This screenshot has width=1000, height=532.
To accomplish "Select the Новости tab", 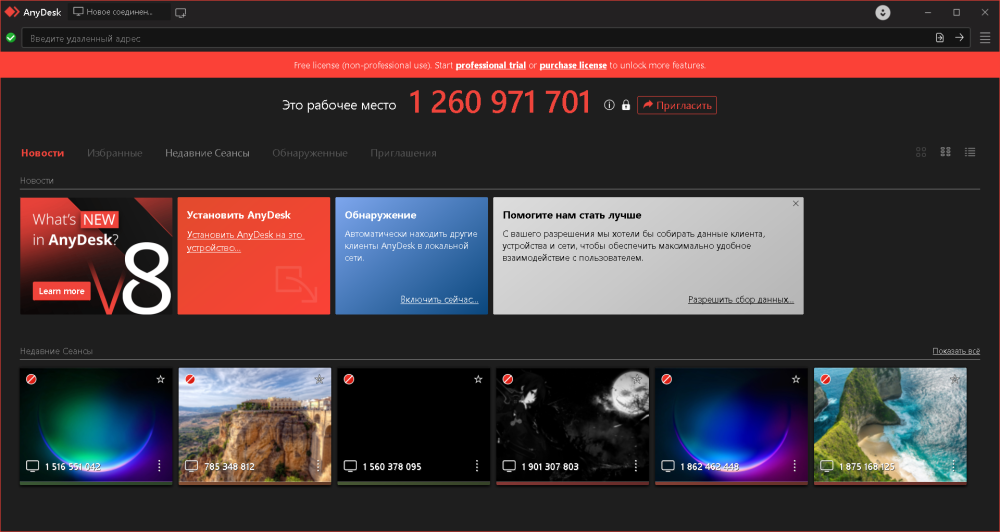I will pos(43,153).
